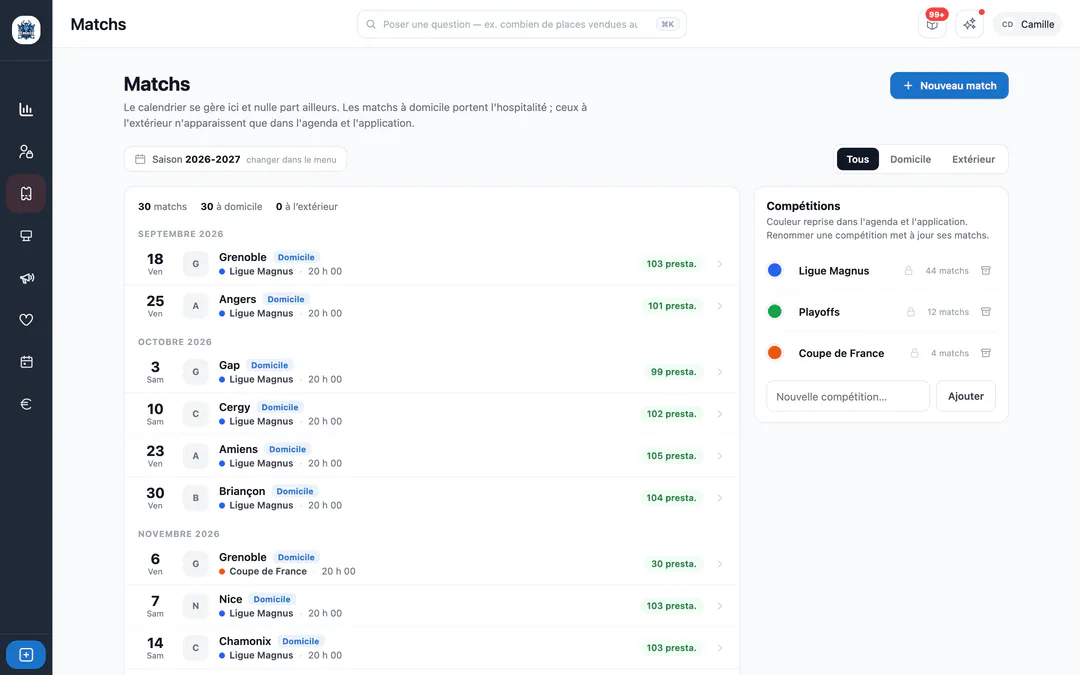The width and height of the screenshot is (1080, 675).
Task: Click the Ligue Magnus competition name
Action: pyautogui.click(x=833, y=271)
